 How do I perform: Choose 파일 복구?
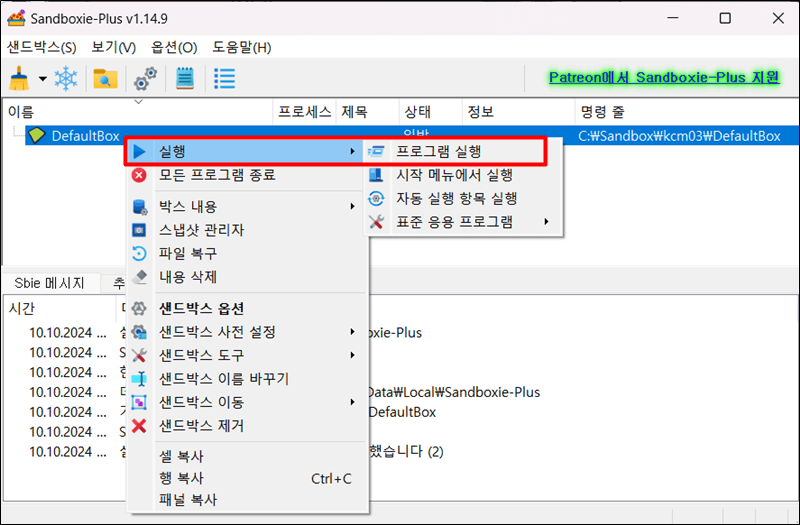point(246,253)
